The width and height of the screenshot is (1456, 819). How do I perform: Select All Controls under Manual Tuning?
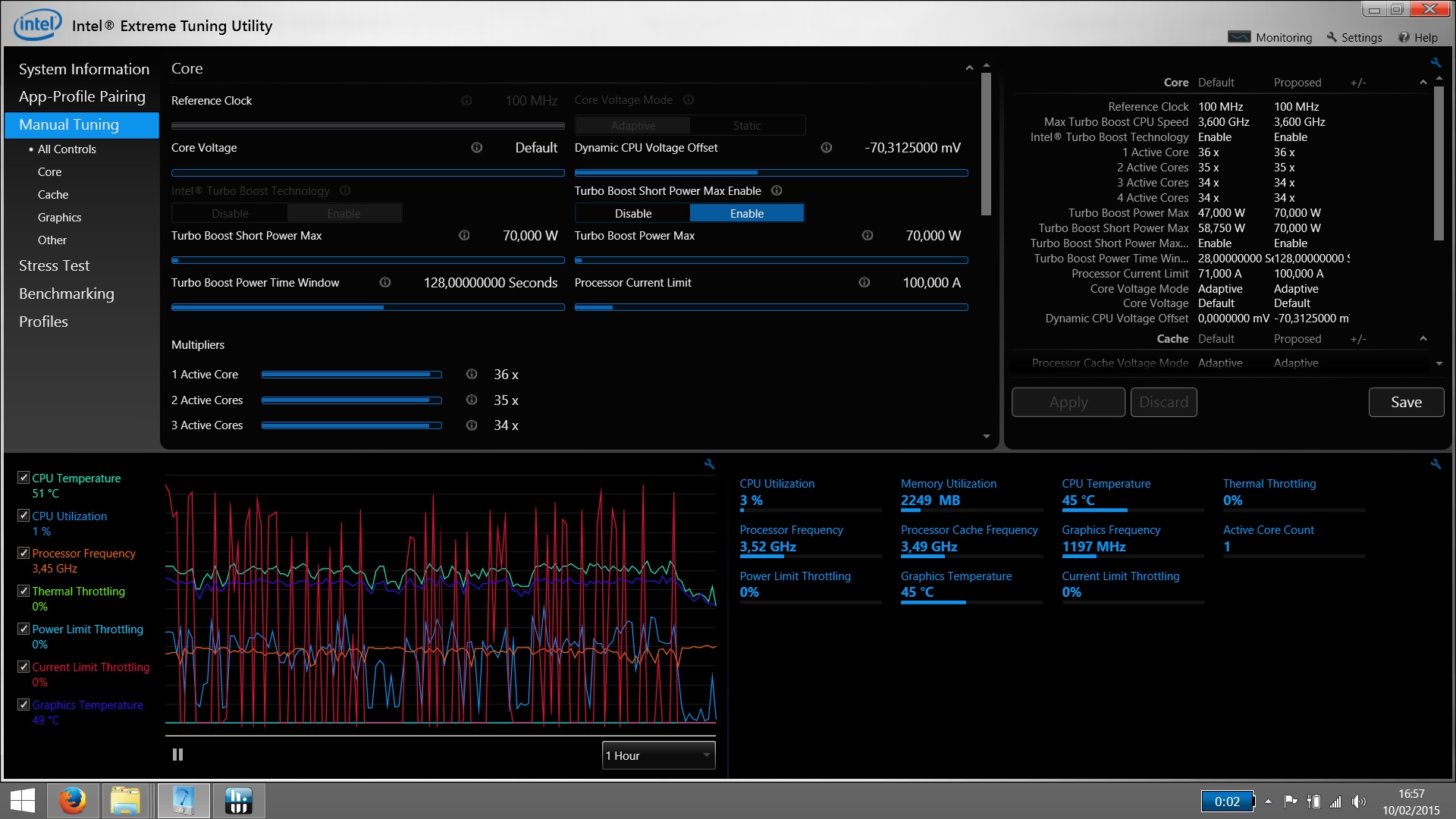(x=67, y=149)
